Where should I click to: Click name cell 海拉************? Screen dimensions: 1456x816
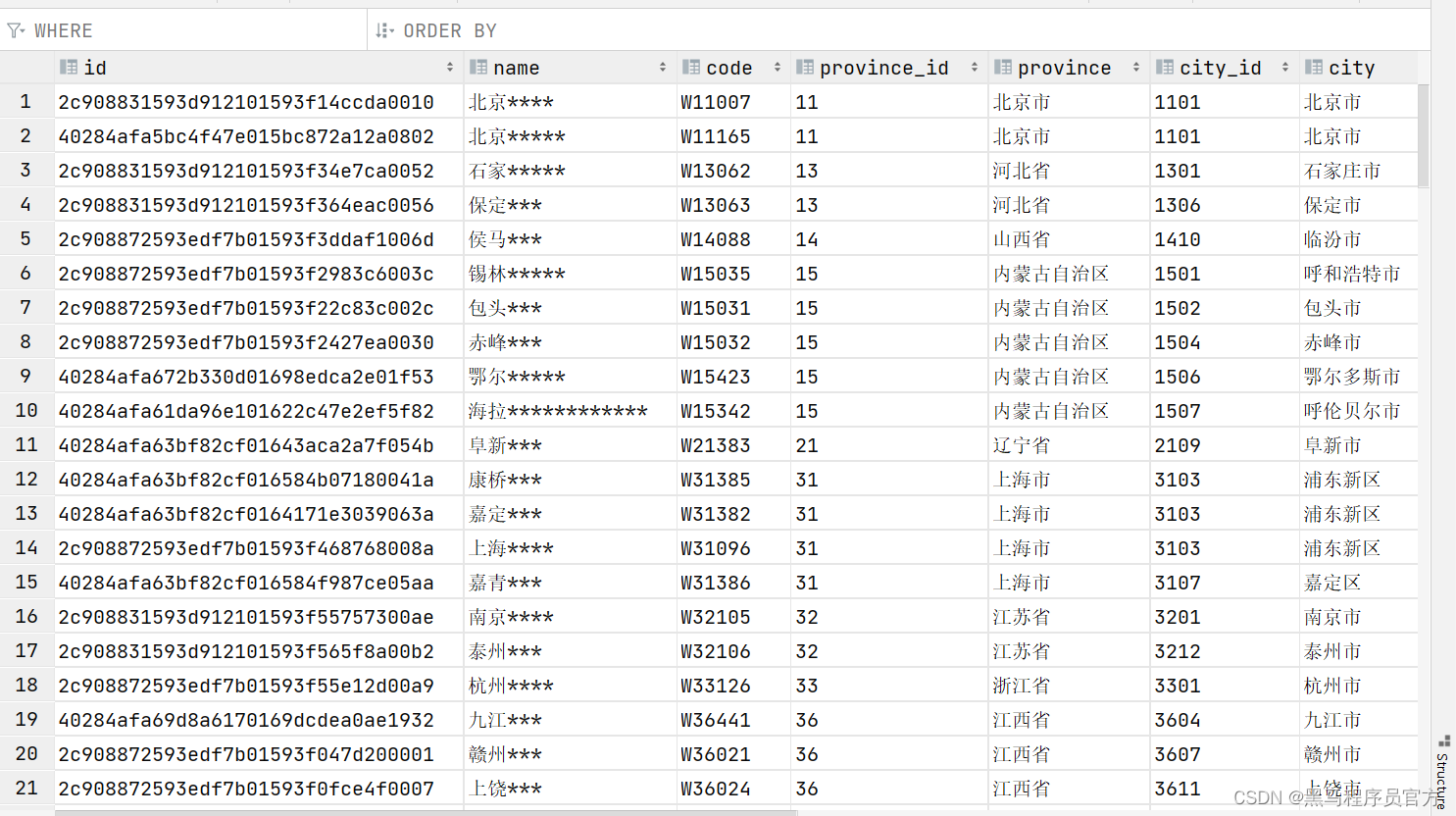[571, 411]
